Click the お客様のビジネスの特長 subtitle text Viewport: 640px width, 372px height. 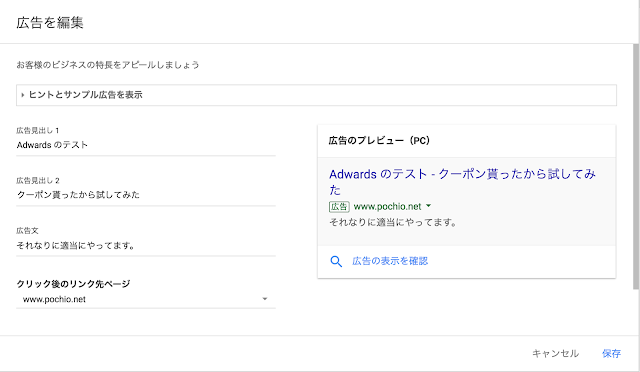pyautogui.click(x=108, y=65)
